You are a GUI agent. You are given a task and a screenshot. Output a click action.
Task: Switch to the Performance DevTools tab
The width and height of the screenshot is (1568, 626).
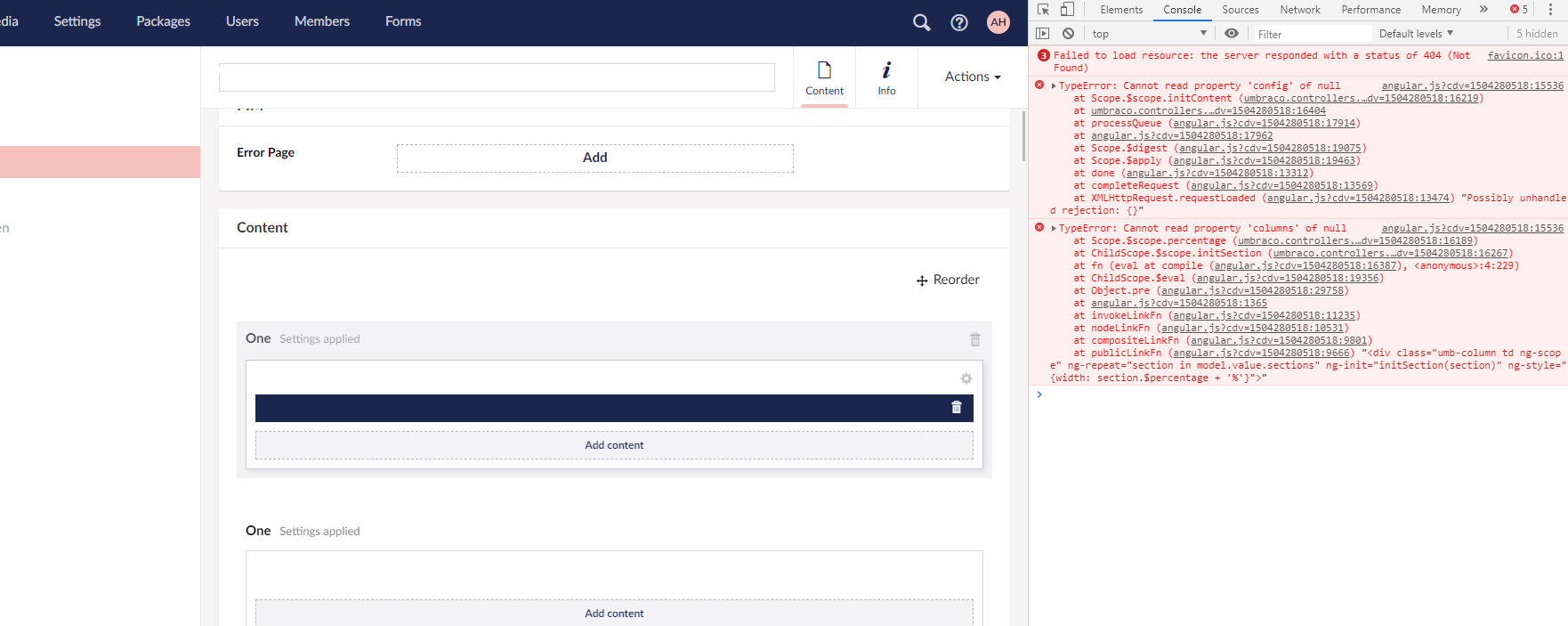[x=1370, y=10]
